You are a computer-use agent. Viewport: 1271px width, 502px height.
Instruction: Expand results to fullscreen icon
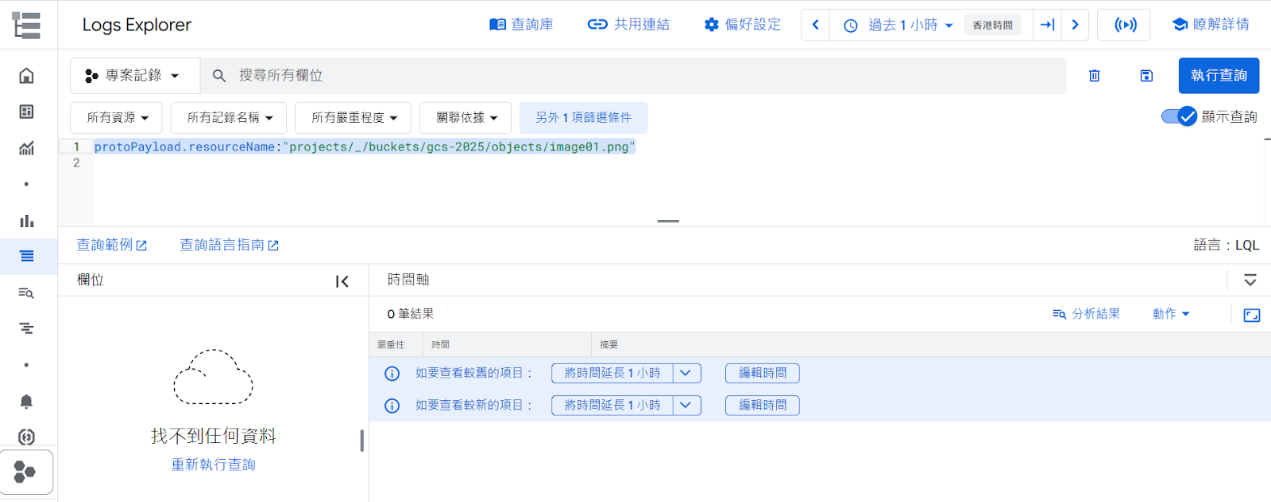click(1251, 315)
